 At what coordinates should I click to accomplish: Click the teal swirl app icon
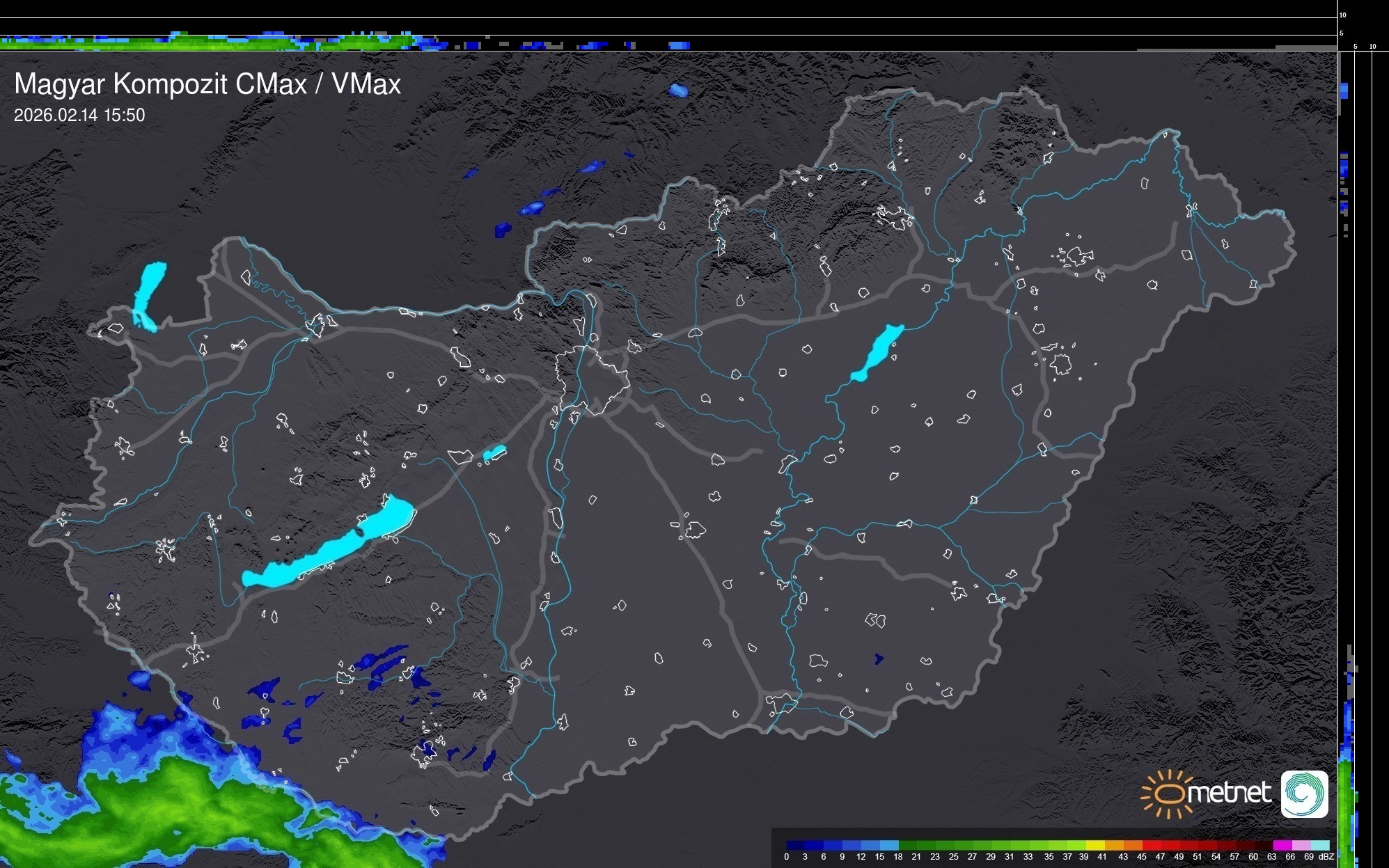coord(1304,794)
